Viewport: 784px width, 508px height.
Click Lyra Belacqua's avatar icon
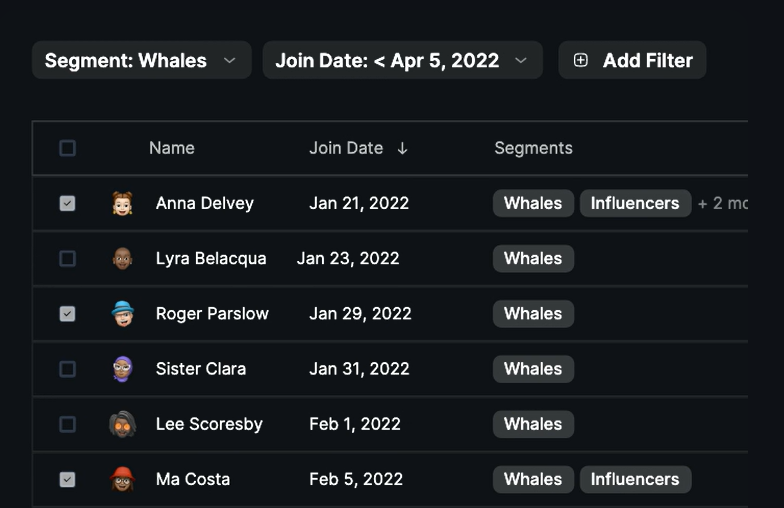122,259
